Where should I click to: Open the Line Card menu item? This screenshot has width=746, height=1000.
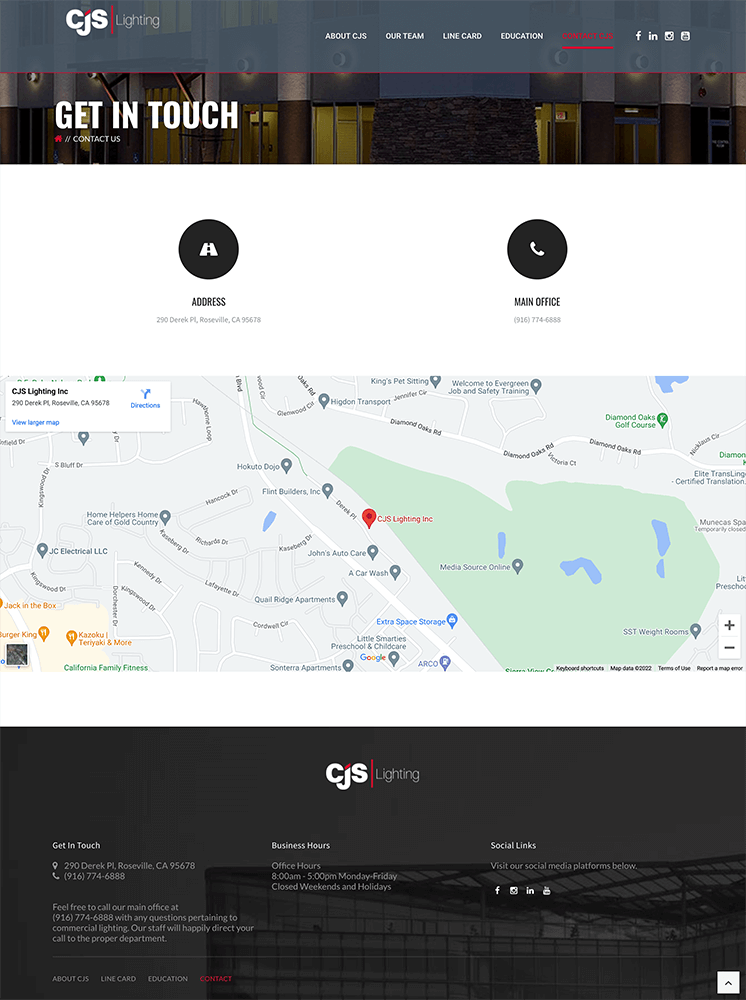462,36
